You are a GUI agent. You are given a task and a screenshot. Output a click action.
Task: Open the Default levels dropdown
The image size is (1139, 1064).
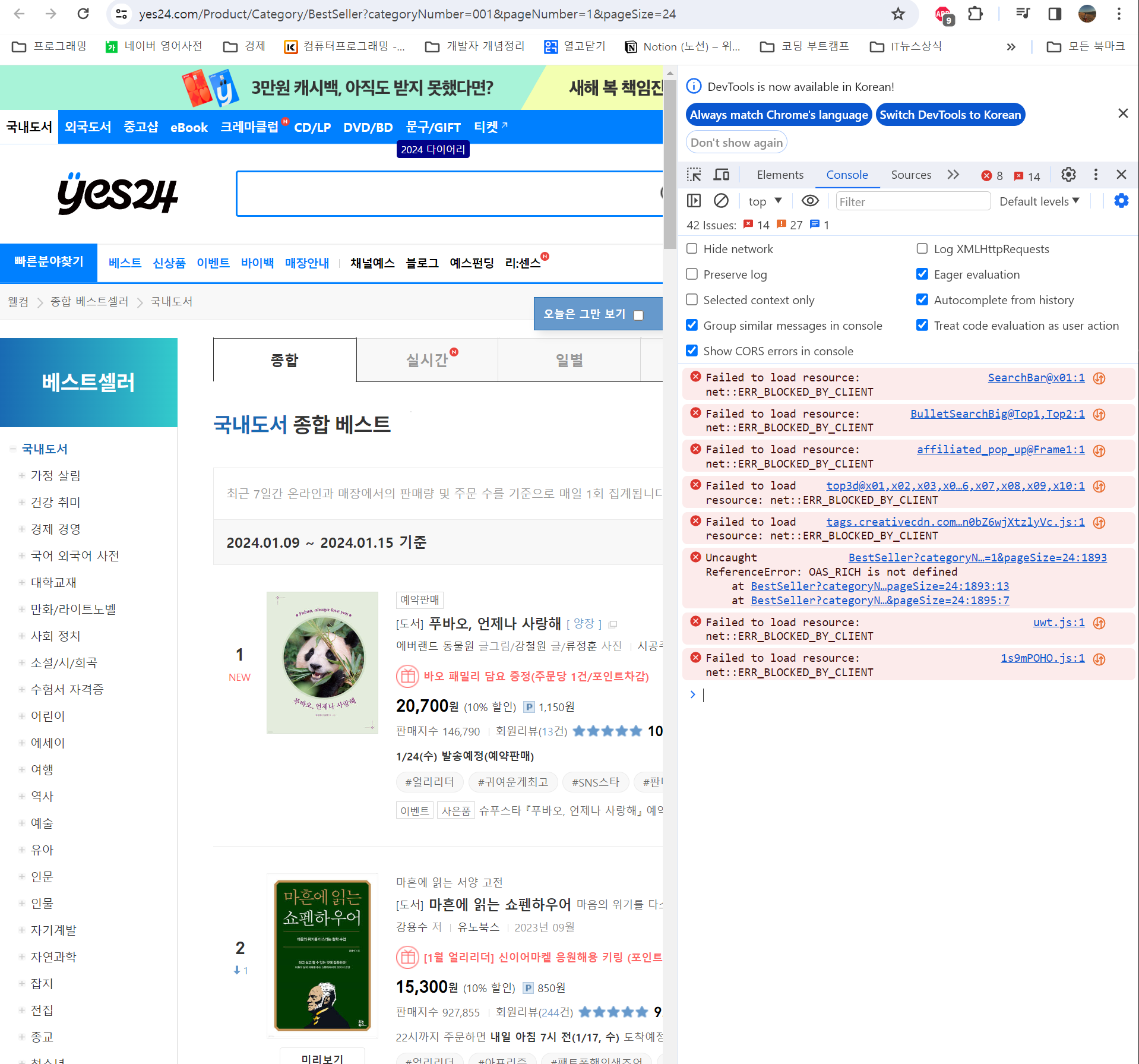(x=1039, y=201)
